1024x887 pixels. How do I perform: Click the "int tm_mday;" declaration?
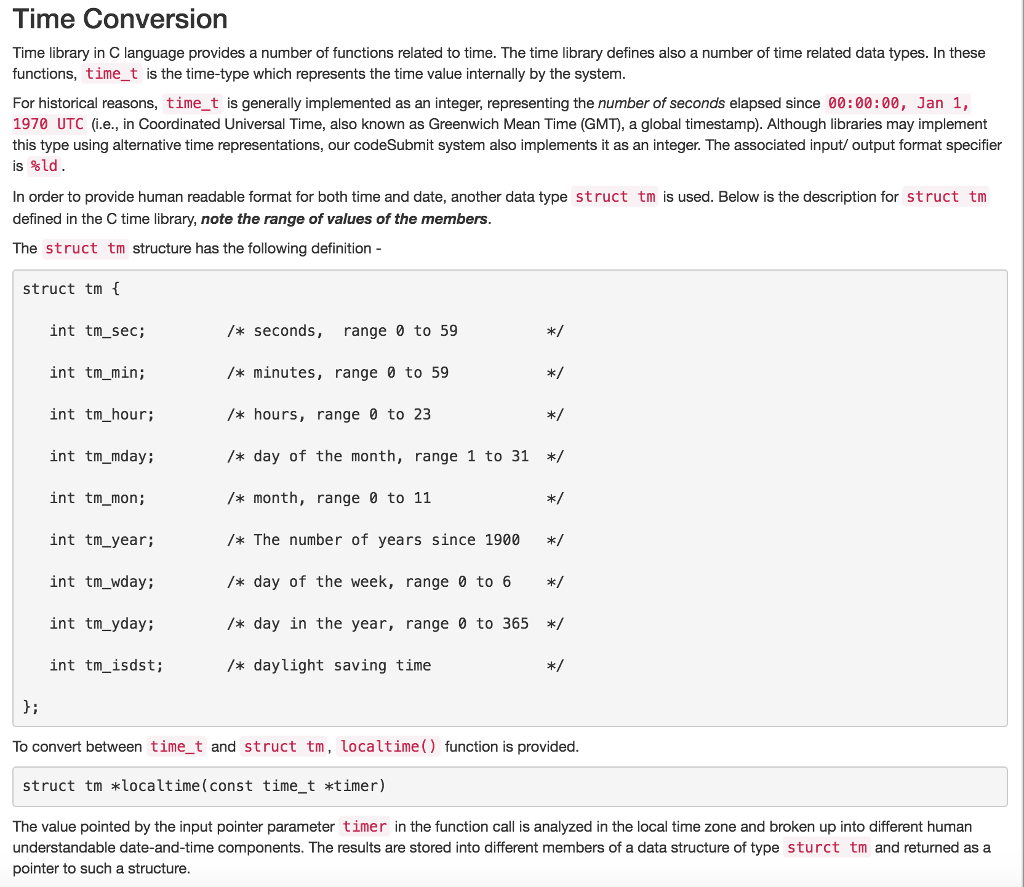tap(102, 457)
